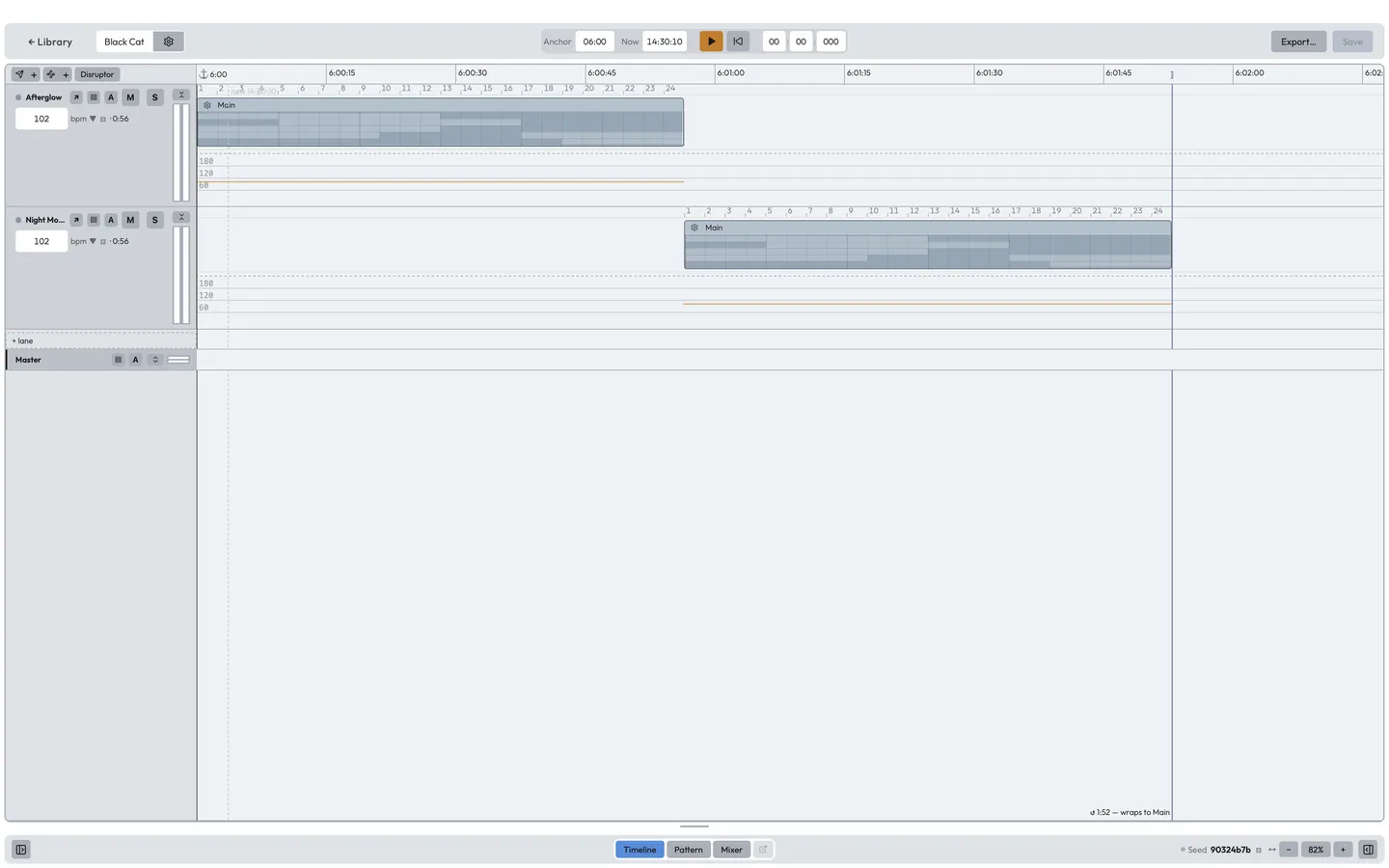Click the Afterglow lane arrow icon
The image size is (1389, 868).
pyautogui.click(x=76, y=97)
